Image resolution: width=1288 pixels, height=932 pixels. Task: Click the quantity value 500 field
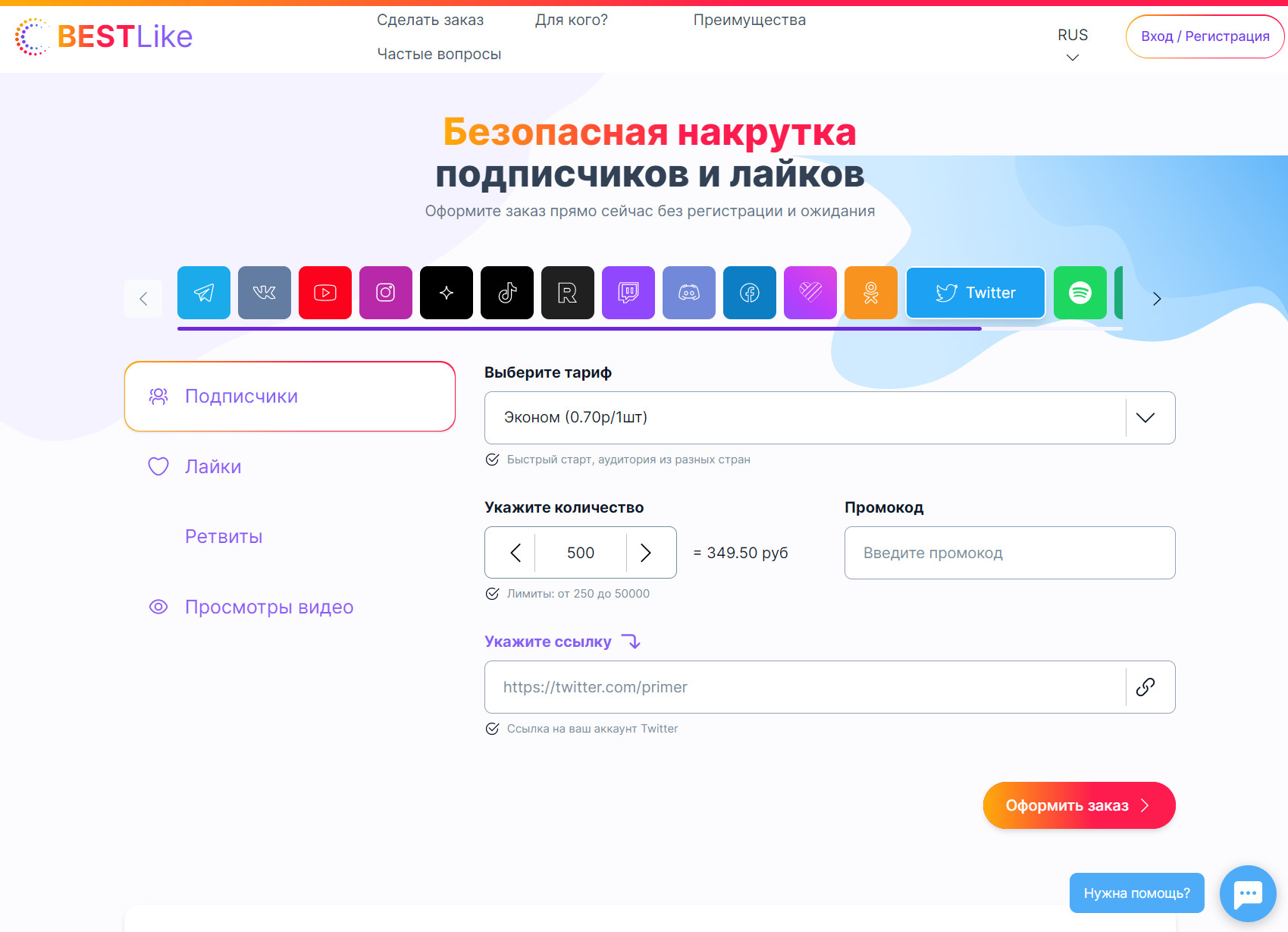[581, 553]
